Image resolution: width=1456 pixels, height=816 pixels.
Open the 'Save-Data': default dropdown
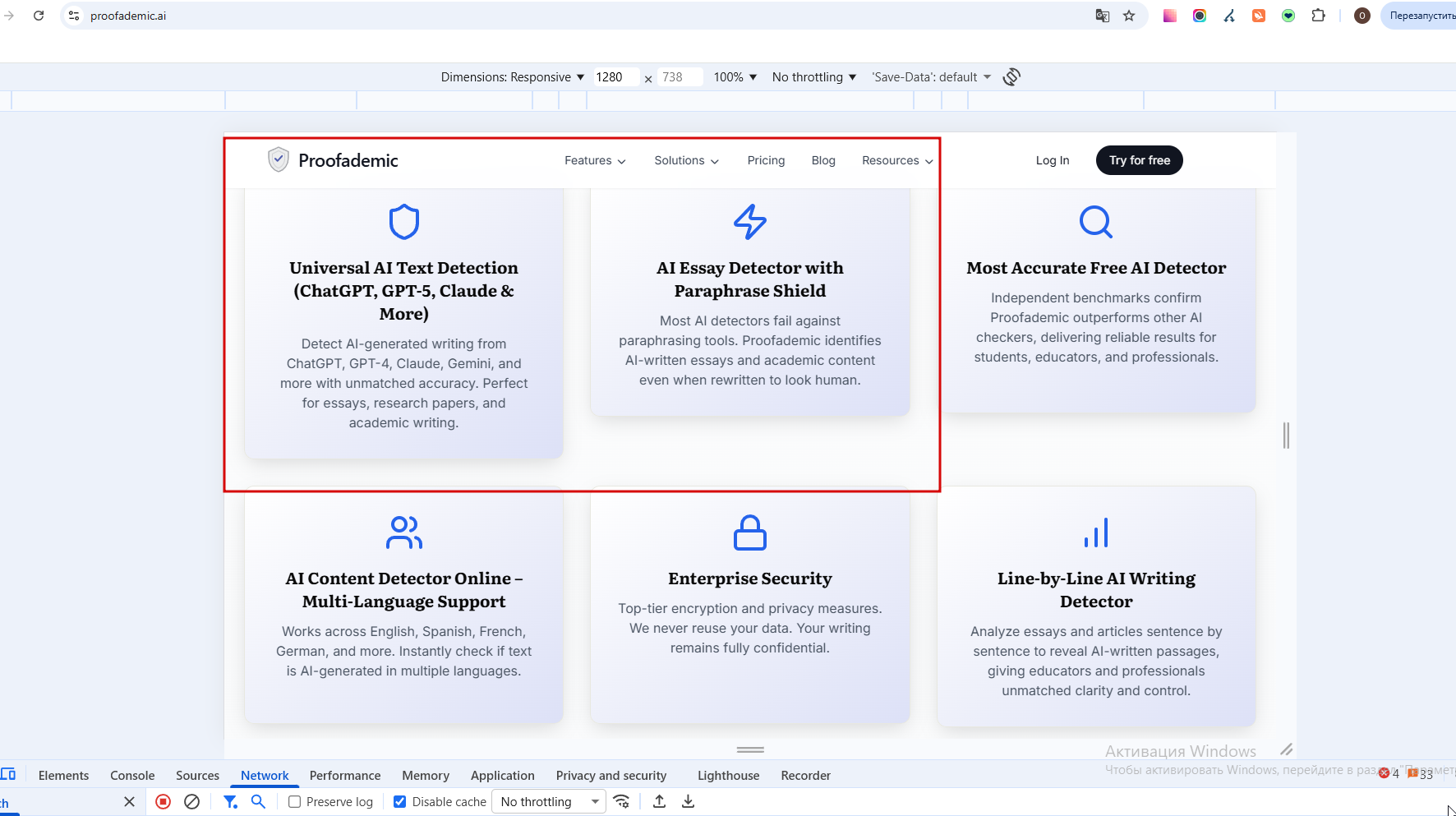[932, 76]
